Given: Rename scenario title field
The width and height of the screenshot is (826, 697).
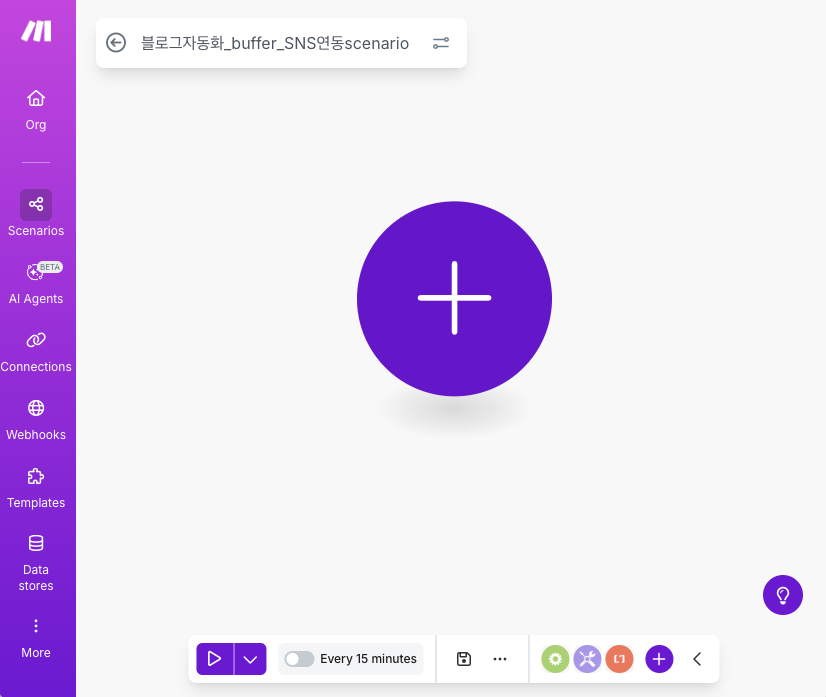Looking at the screenshot, I should [275, 43].
